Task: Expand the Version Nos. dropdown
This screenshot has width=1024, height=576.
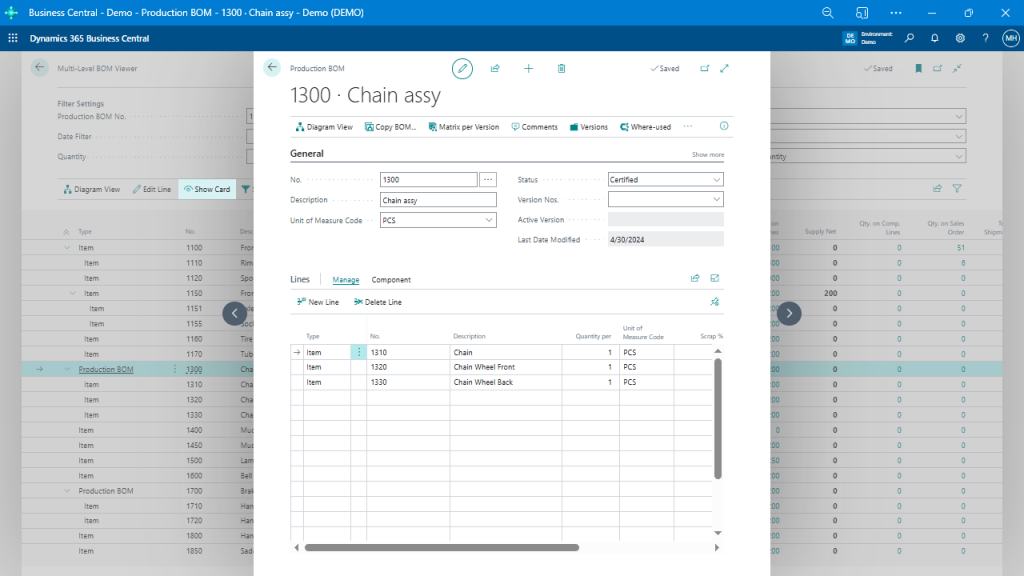Action: [665, 200]
